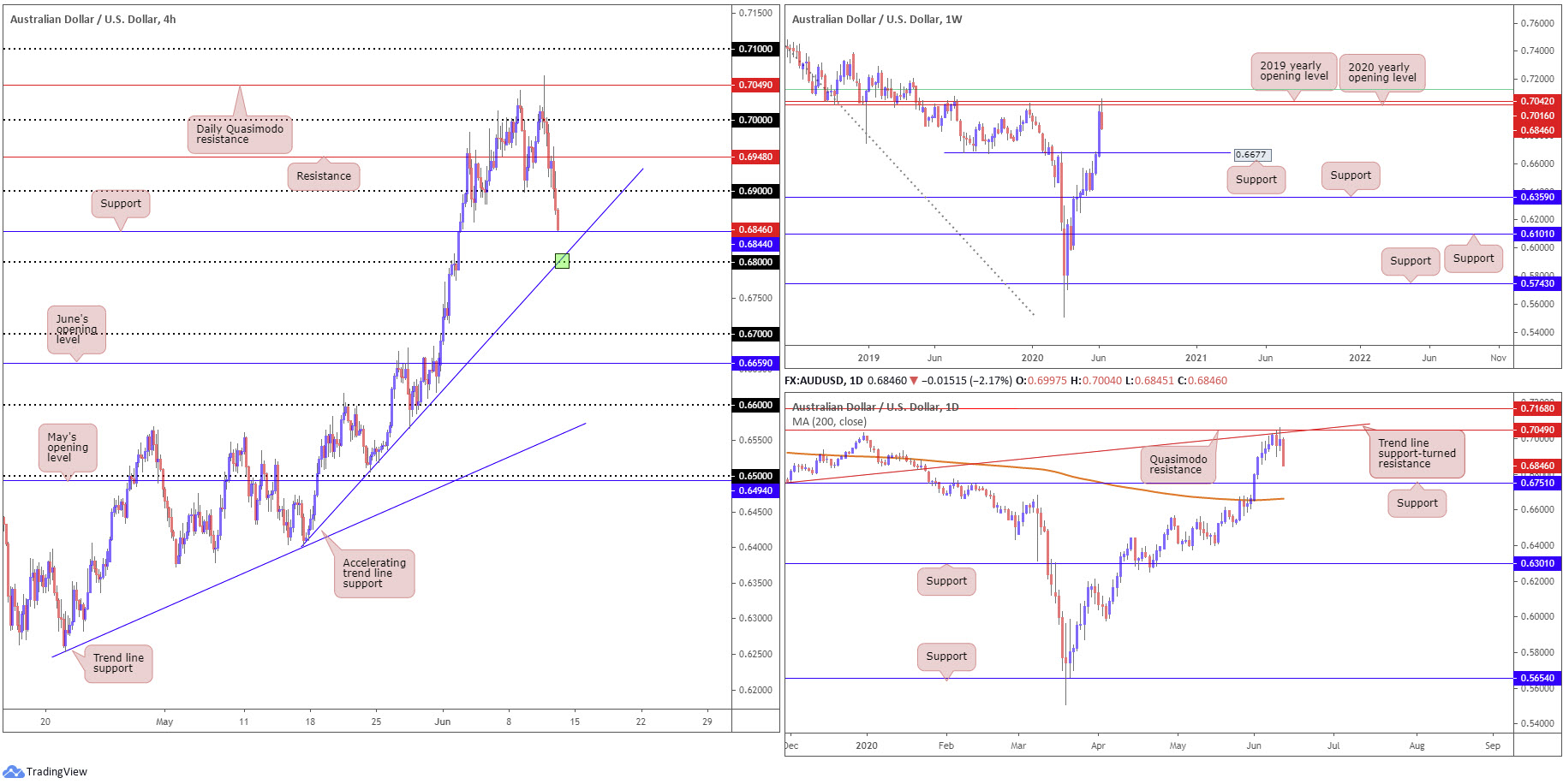Click the 'MA (200, close)' indicator label
1563x784 pixels.
(x=829, y=422)
